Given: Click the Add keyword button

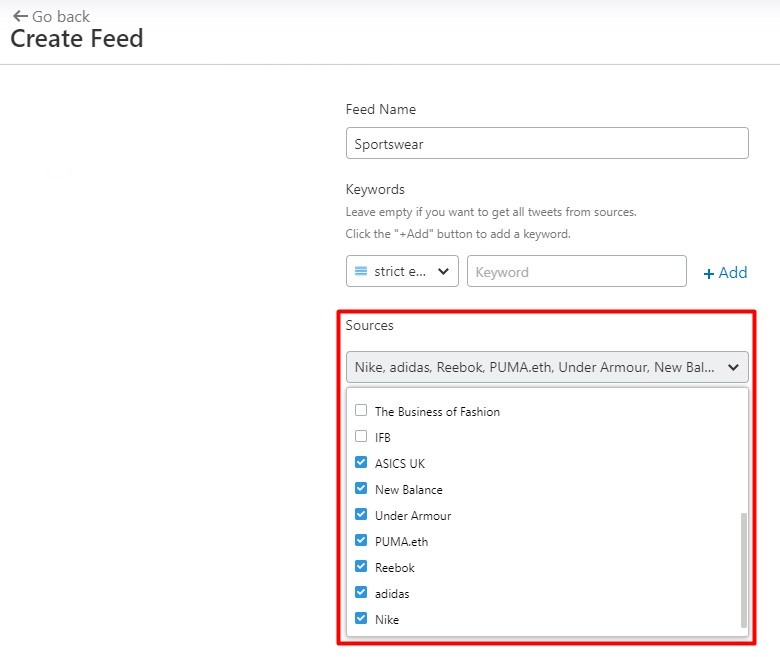Looking at the screenshot, I should point(725,273).
